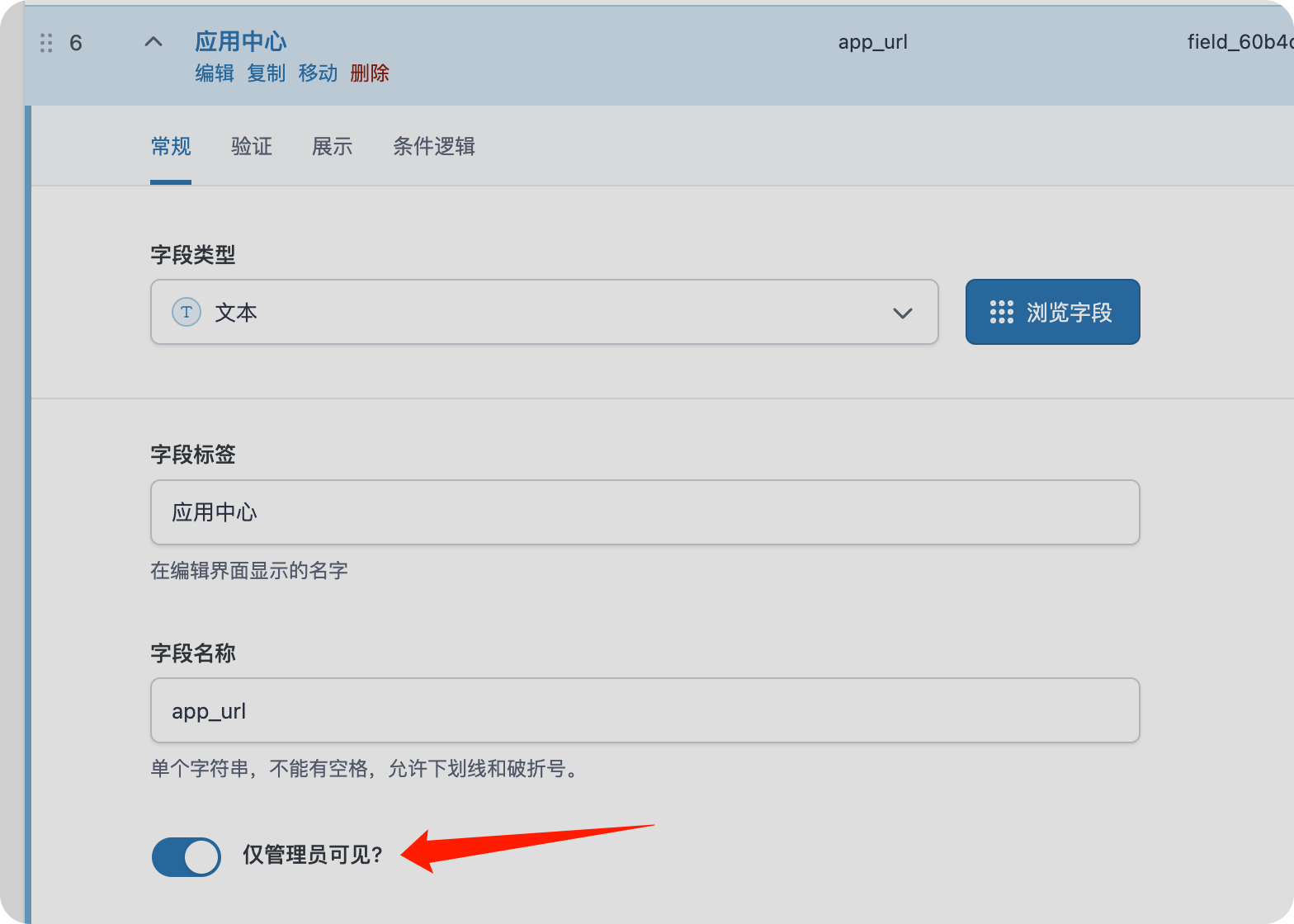Click the 字段标签 label
This screenshot has height=924, width=1294.
pyautogui.click(x=193, y=455)
